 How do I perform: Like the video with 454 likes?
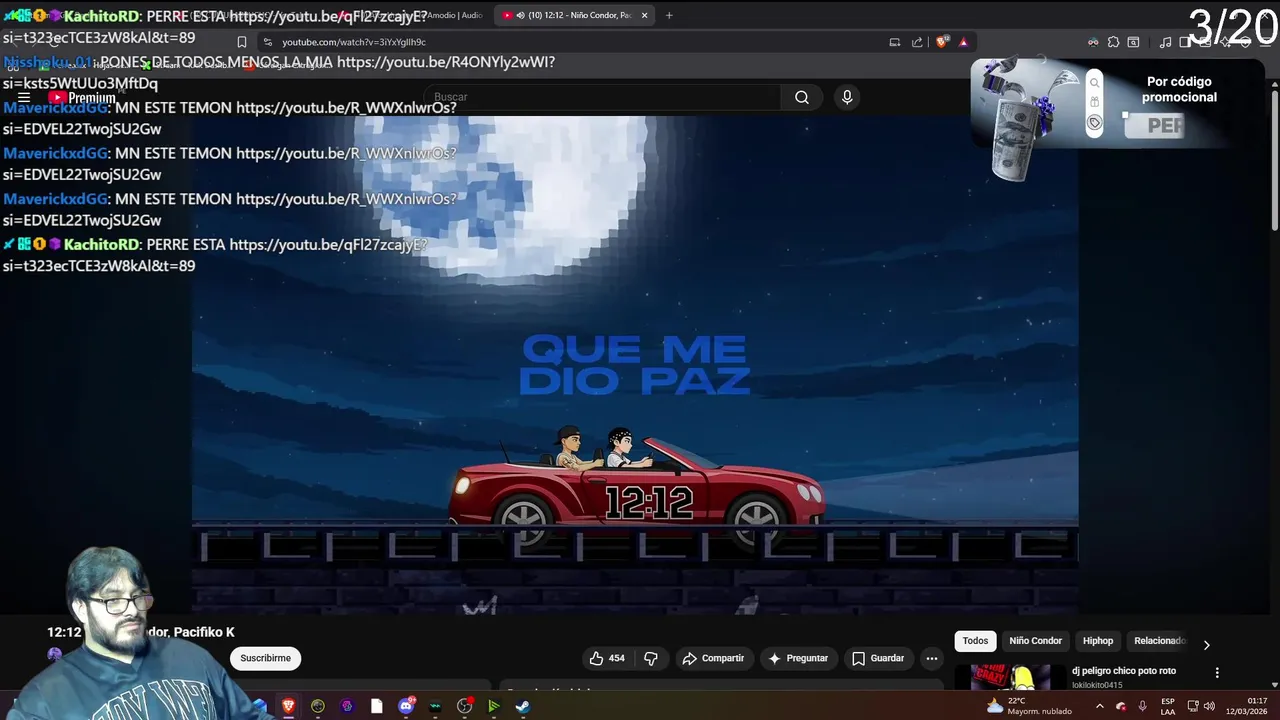point(608,658)
